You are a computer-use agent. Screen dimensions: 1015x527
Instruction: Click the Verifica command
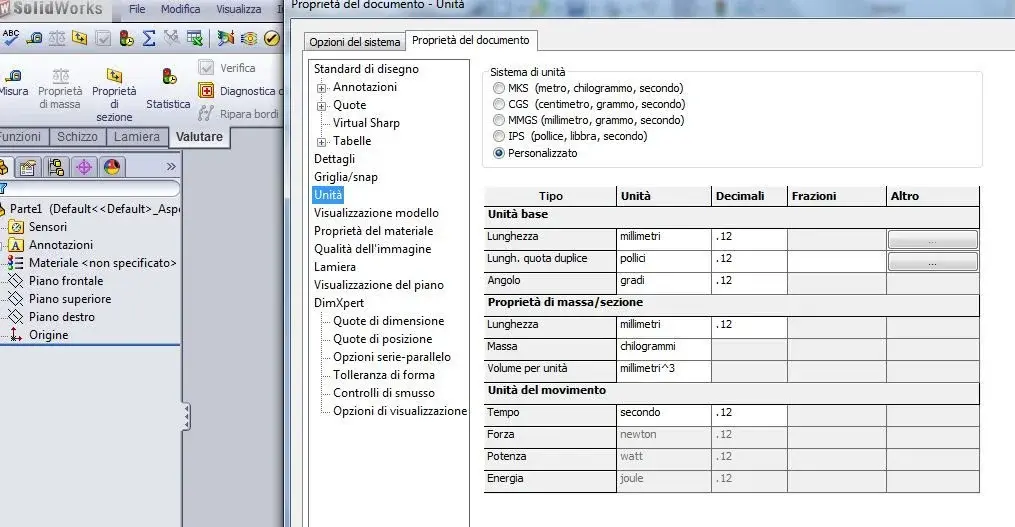pyautogui.click(x=227, y=67)
